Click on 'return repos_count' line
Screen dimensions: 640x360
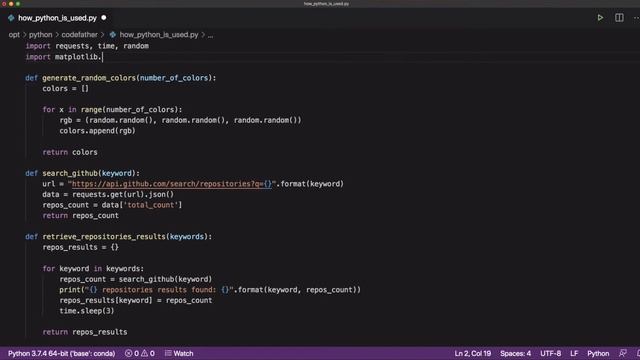[x=80, y=216]
